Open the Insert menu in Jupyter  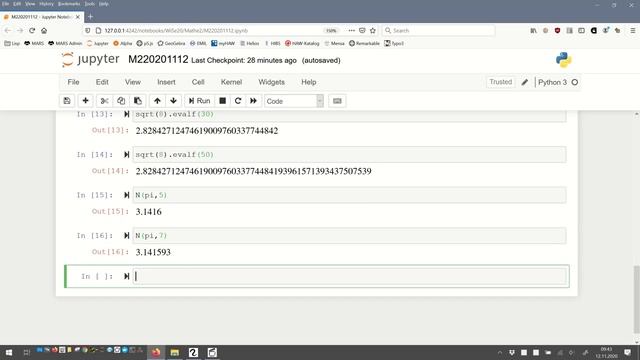166,82
